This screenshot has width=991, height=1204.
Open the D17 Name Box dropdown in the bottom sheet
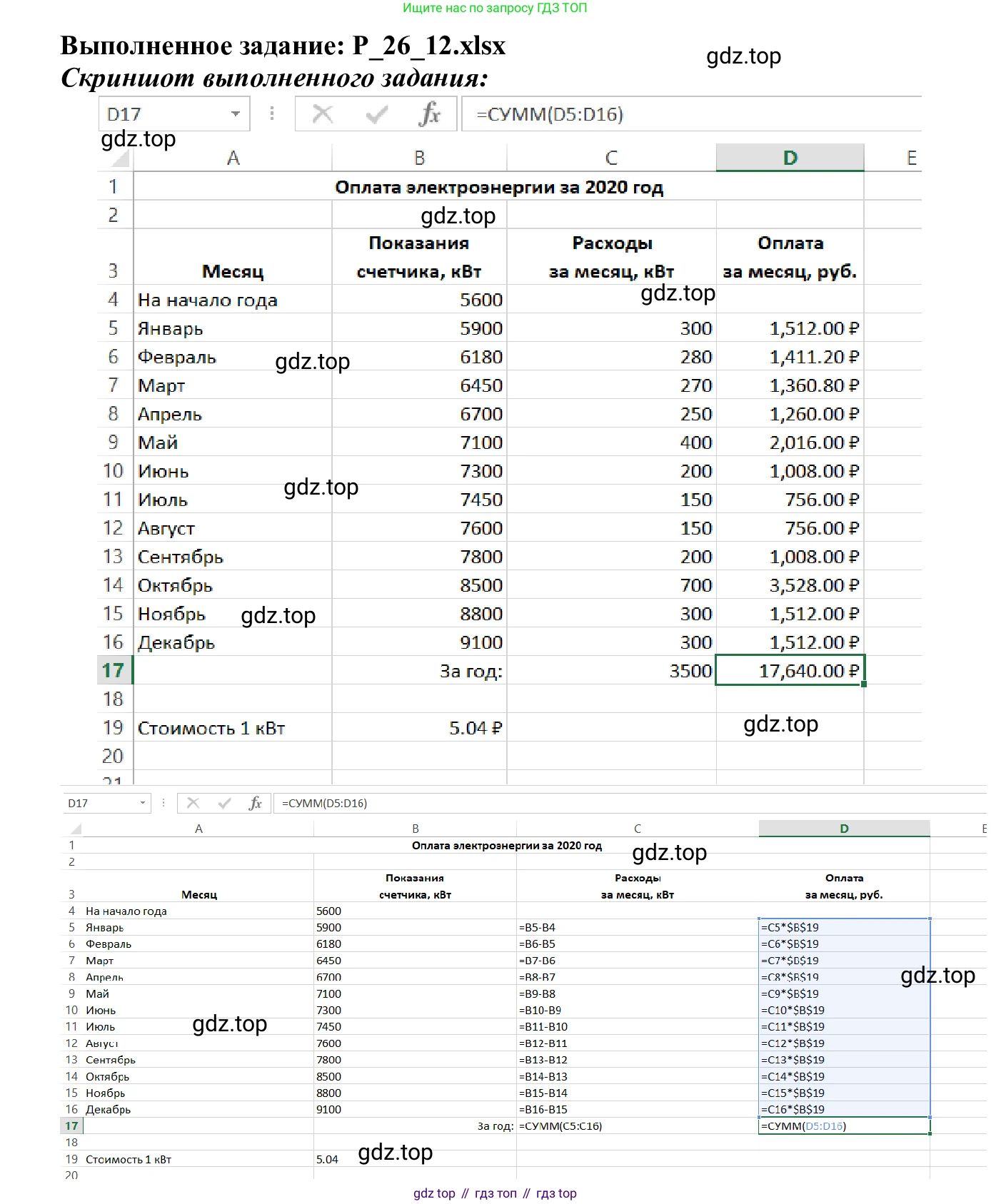143,803
